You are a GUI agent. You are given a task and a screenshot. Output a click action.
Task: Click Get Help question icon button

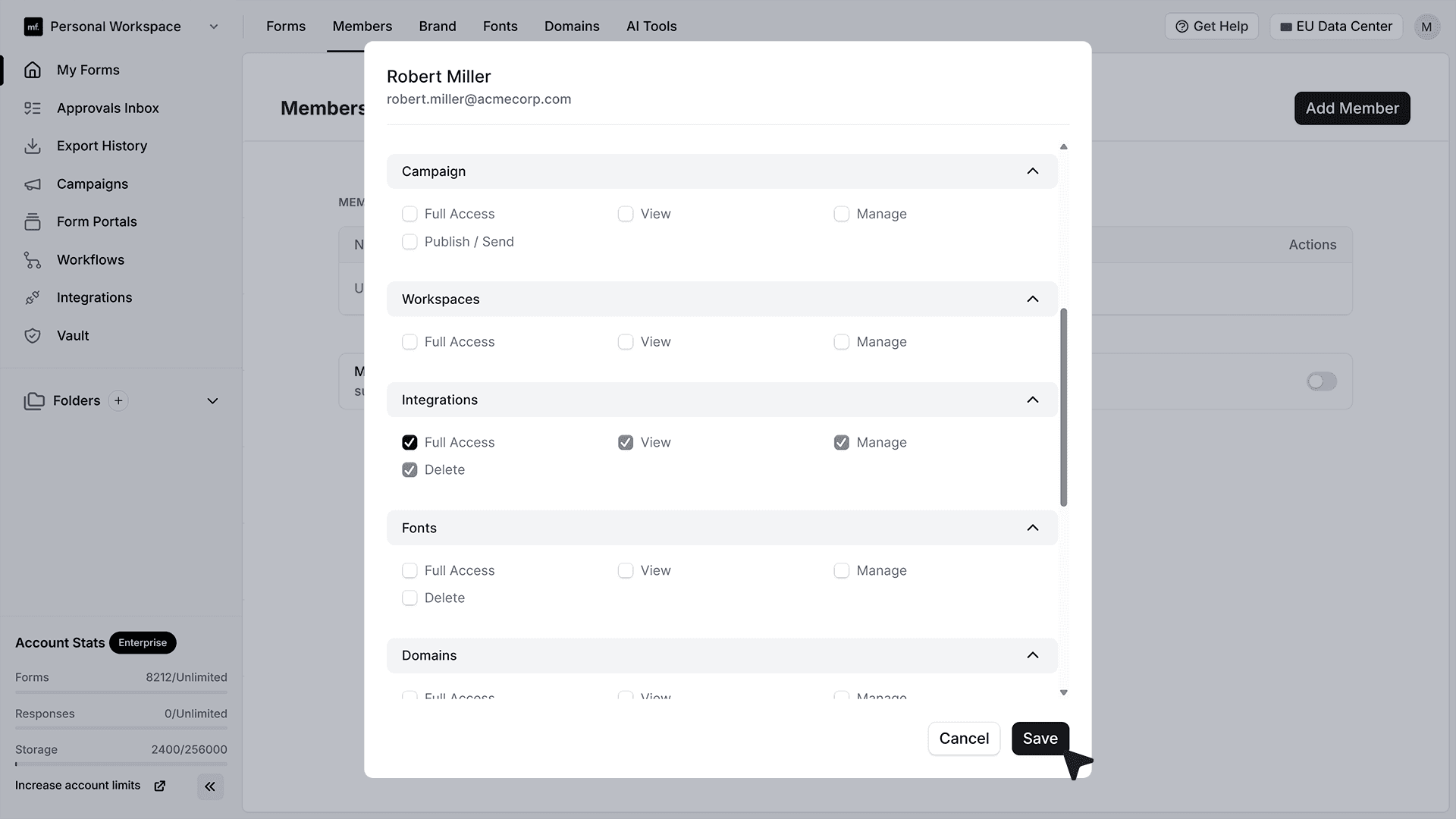[1212, 27]
